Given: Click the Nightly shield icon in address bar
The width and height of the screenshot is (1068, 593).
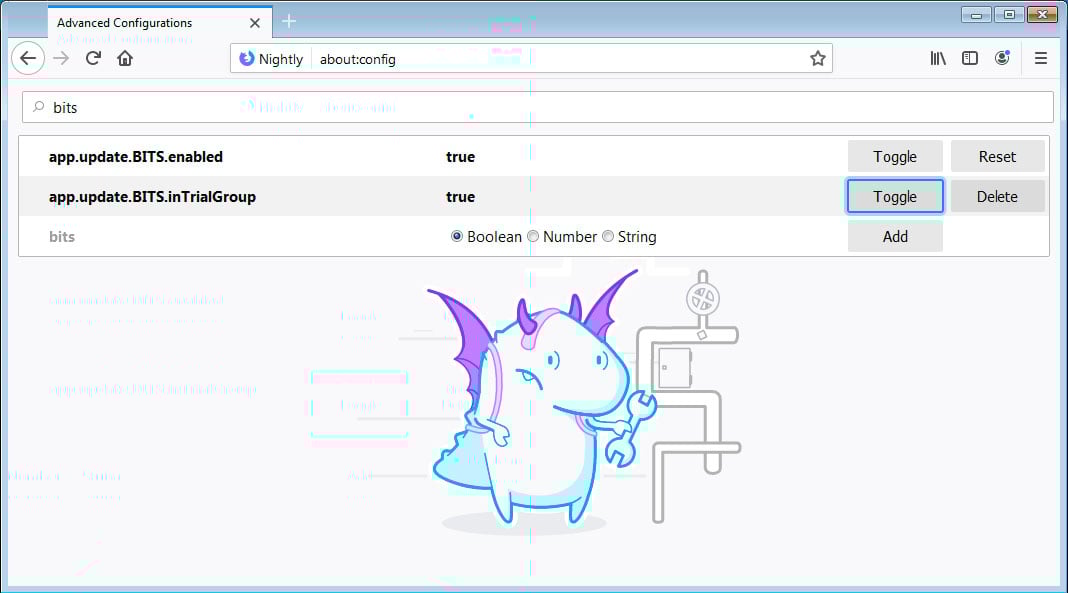Looking at the screenshot, I should pos(247,58).
